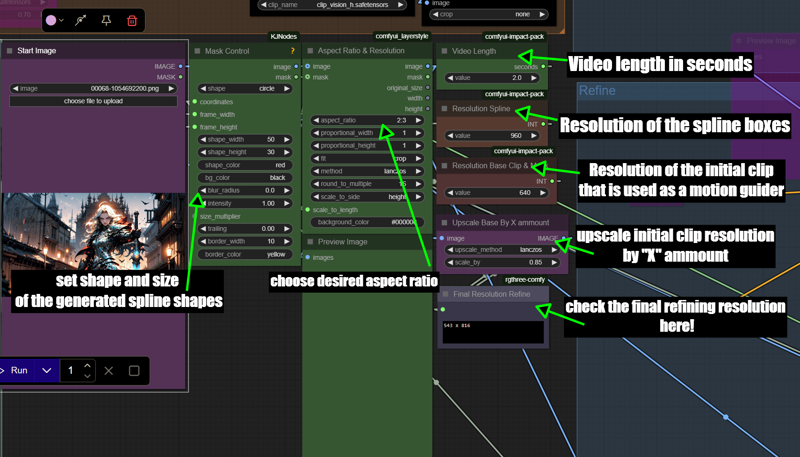Increase the border_width value
800x457 pixels.
(287, 241)
